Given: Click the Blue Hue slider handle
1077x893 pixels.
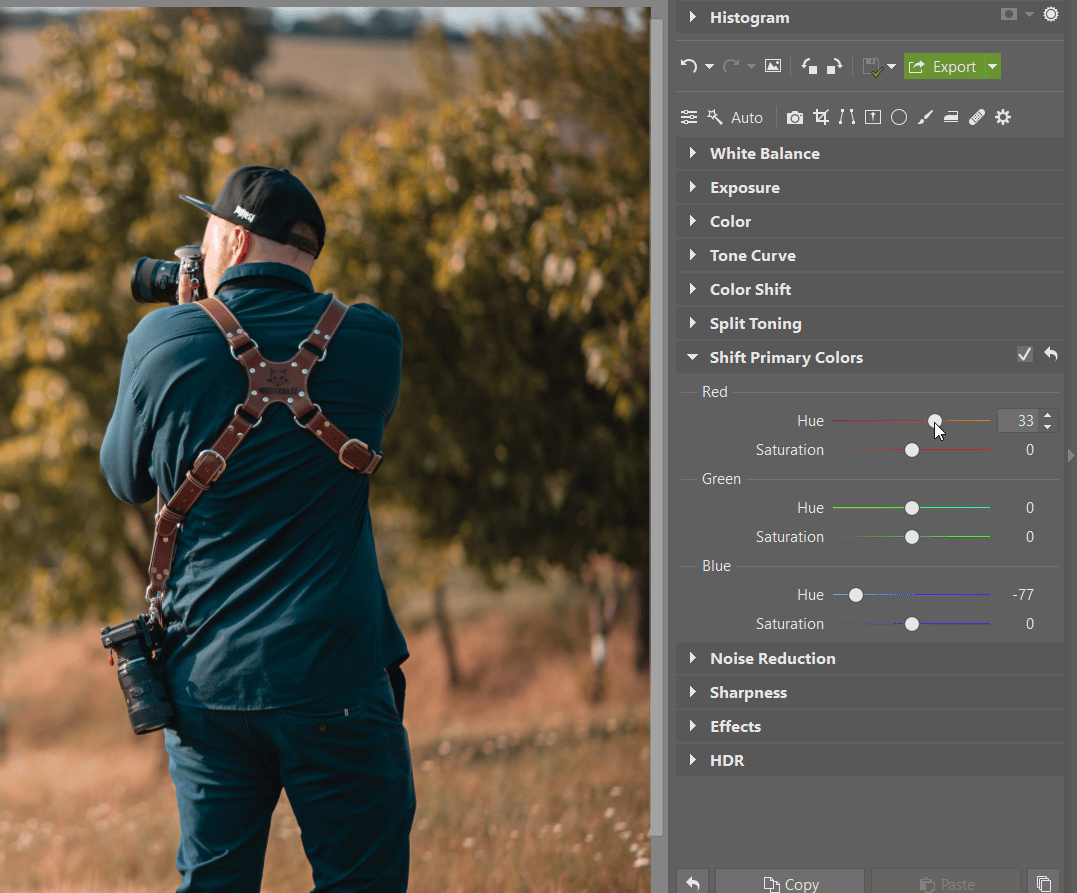Looking at the screenshot, I should coord(856,595).
